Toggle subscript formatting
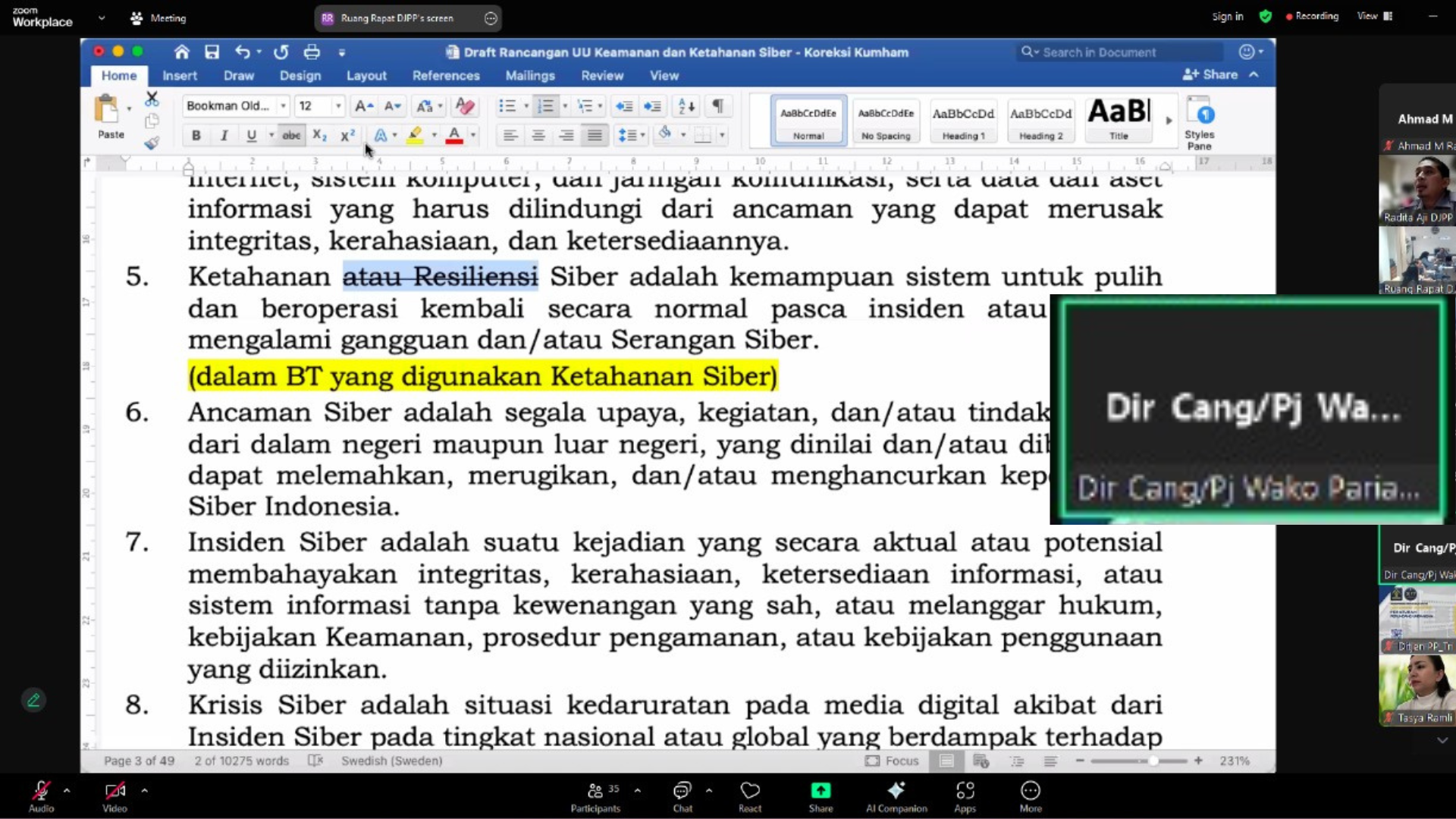Screen dimensions: 1456x819 [x=320, y=136]
